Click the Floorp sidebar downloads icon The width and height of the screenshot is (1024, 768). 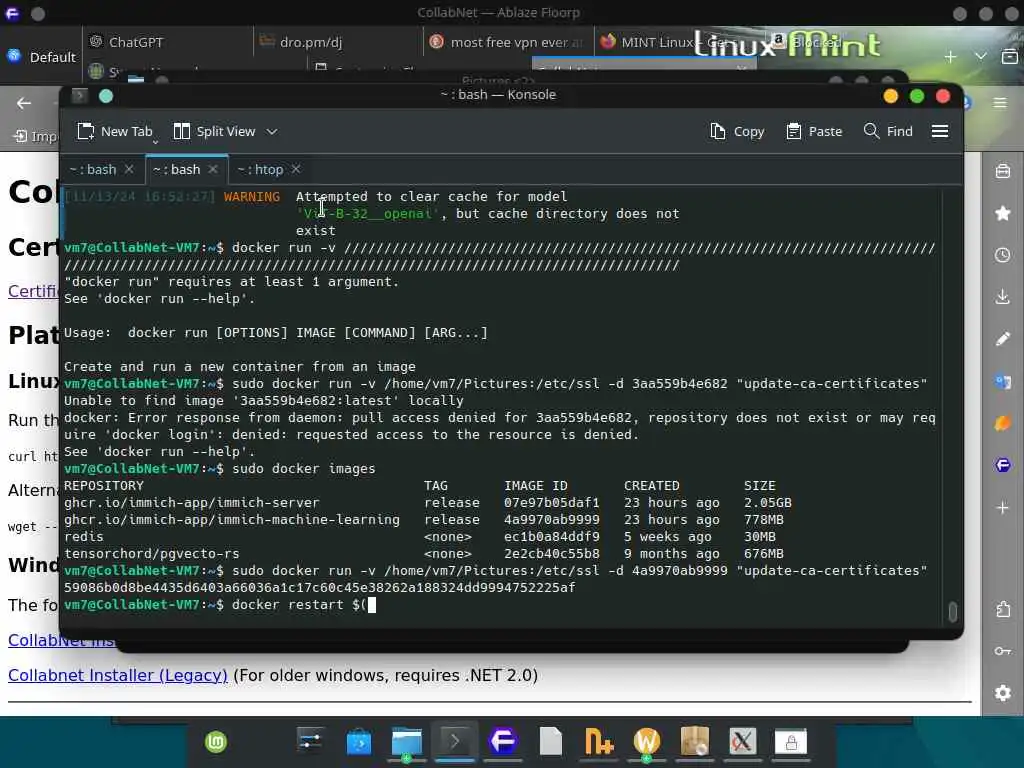click(1003, 296)
